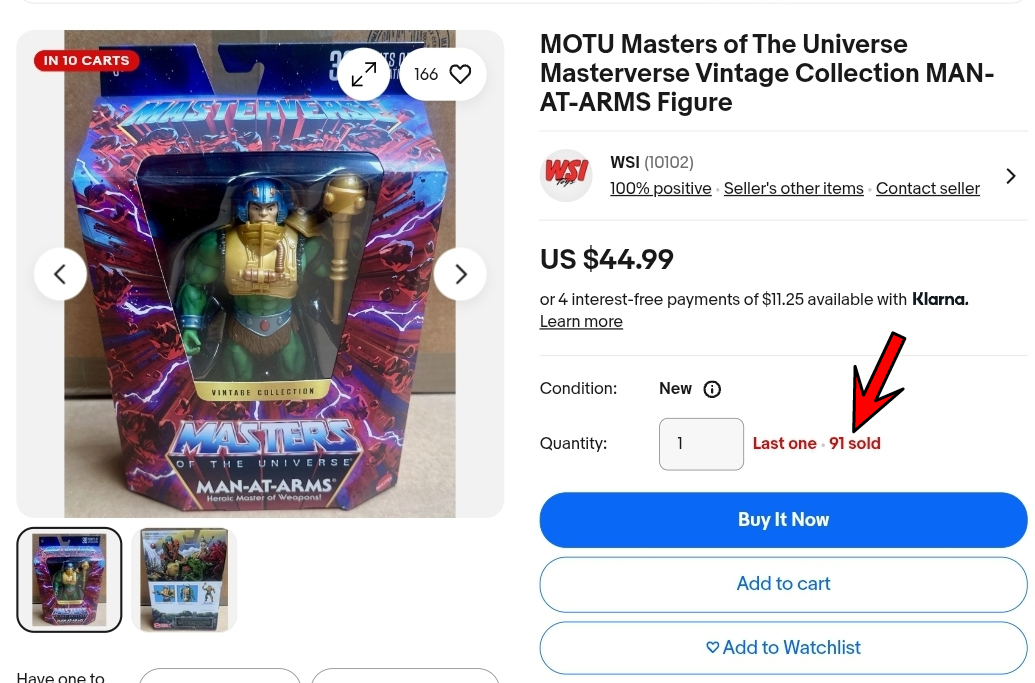This screenshot has width=1035, height=683.
Task: Open condition info tooltip icon
Action: tap(712, 389)
